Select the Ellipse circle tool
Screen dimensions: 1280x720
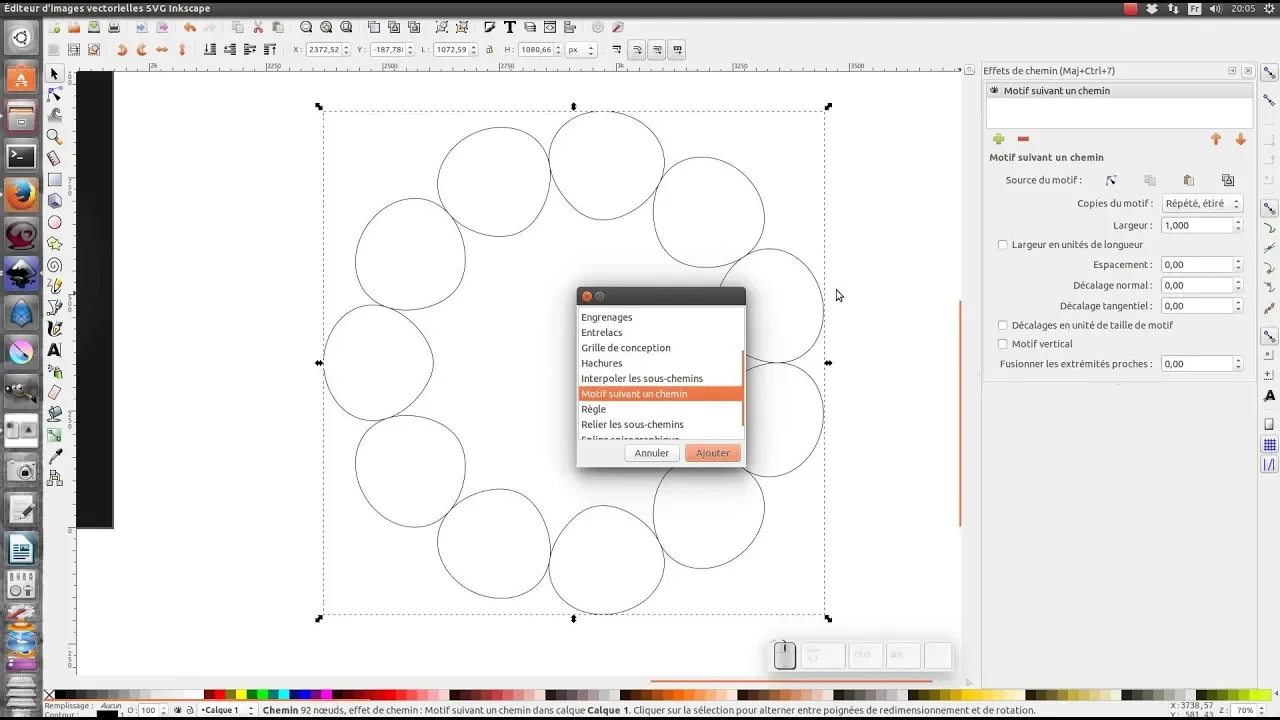point(55,222)
